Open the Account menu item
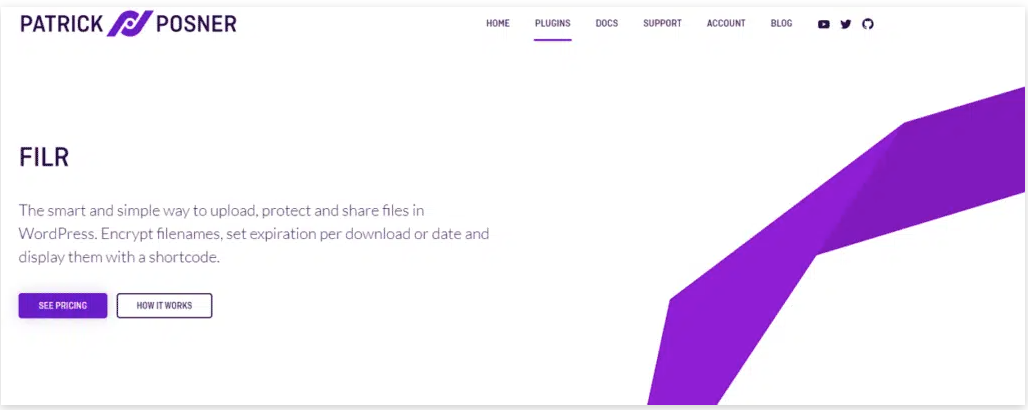The width and height of the screenshot is (1028, 410). pos(726,24)
